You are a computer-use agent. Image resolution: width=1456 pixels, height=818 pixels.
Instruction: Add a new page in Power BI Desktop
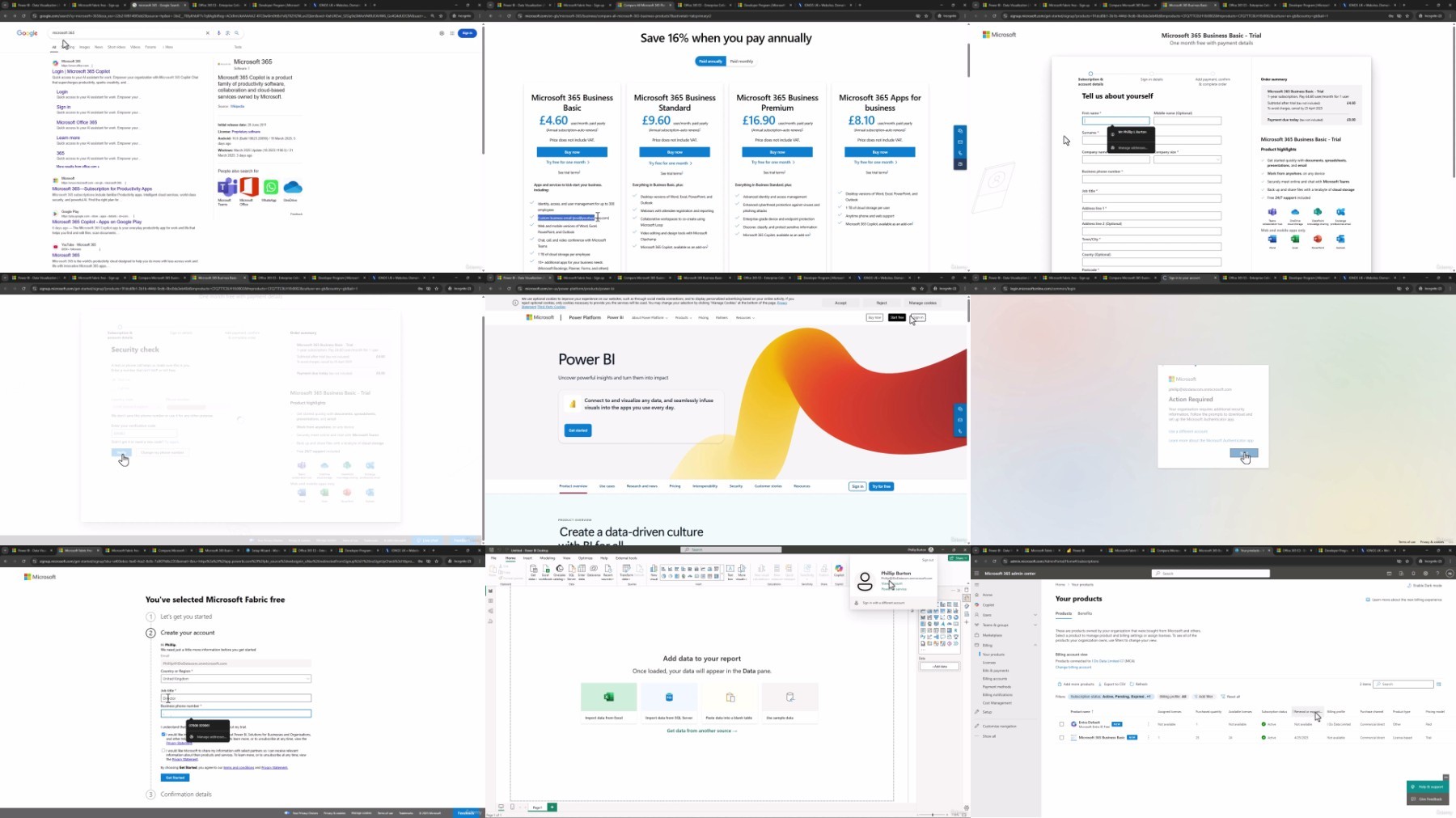pyautogui.click(x=552, y=807)
